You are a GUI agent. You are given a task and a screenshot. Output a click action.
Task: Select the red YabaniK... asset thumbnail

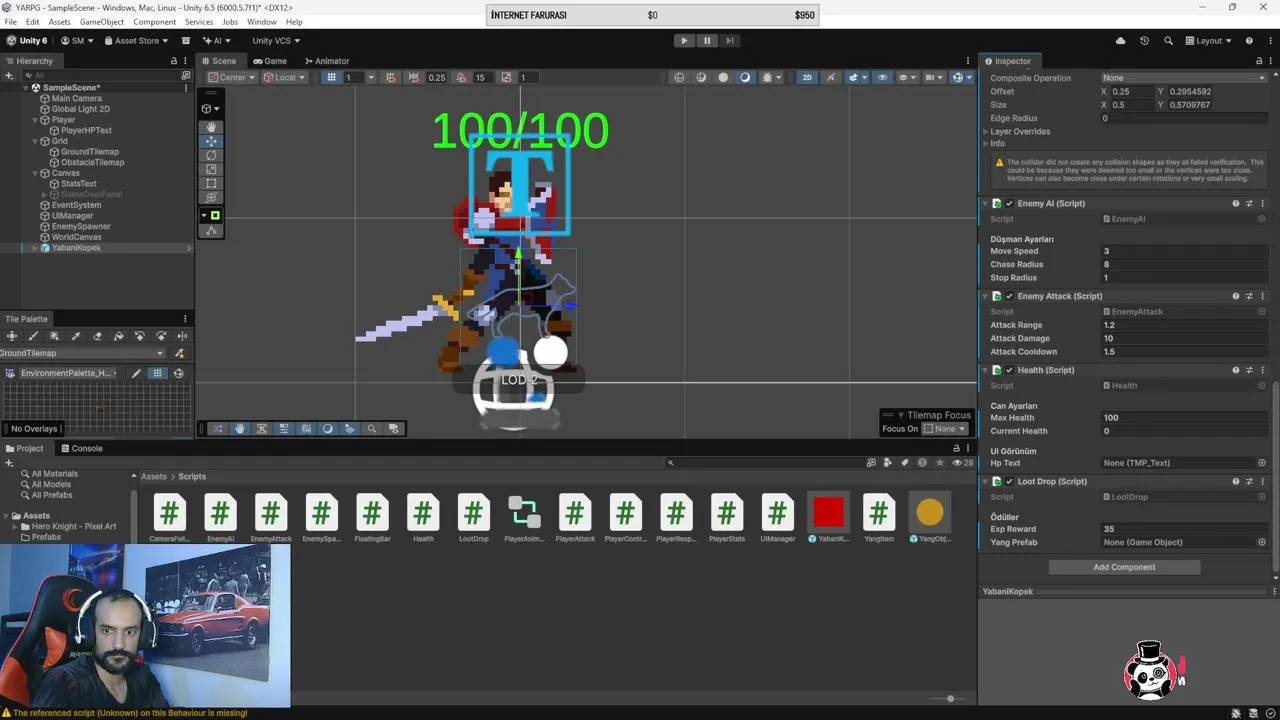[x=828, y=513]
